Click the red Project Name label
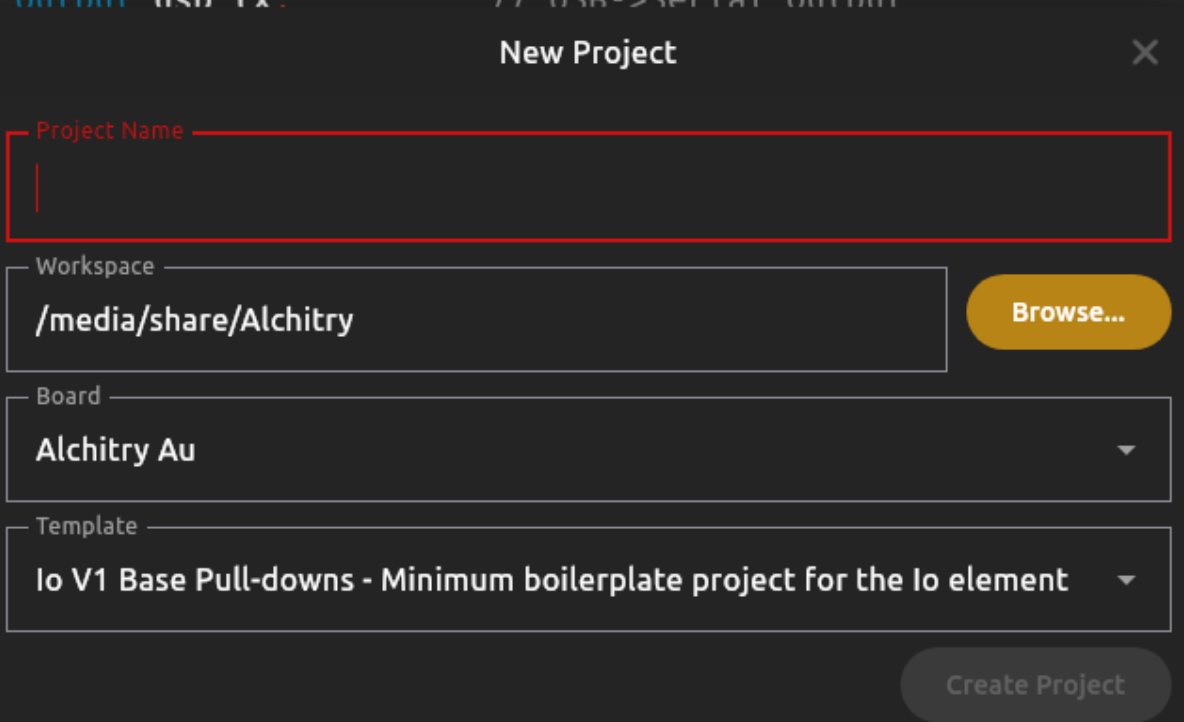The image size is (1184, 722). (110, 131)
